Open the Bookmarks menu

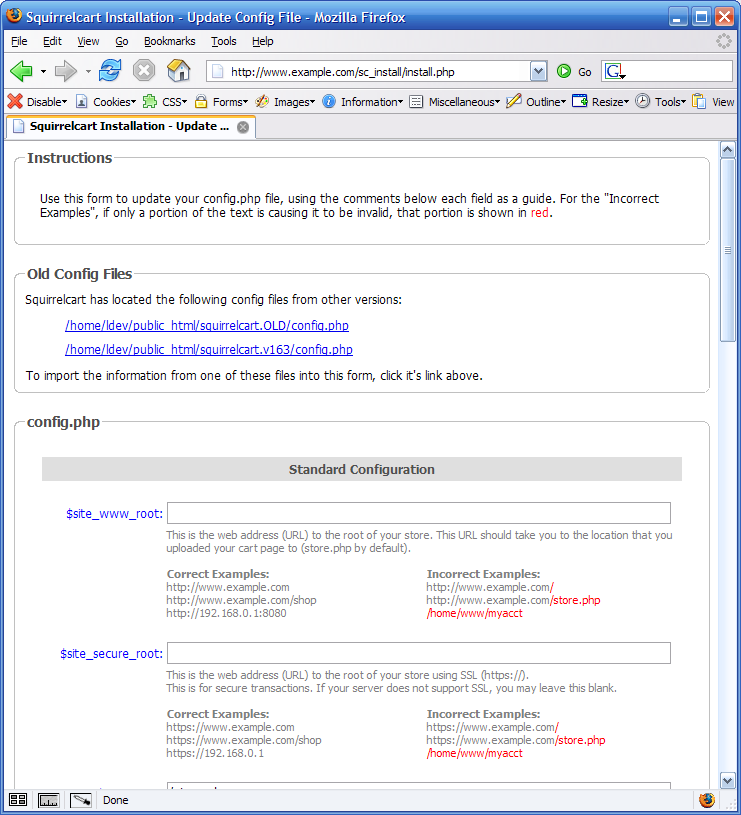[169, 41]
